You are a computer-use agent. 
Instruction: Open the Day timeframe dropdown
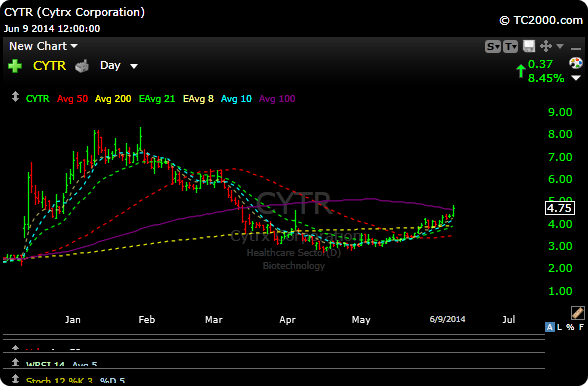118,66
